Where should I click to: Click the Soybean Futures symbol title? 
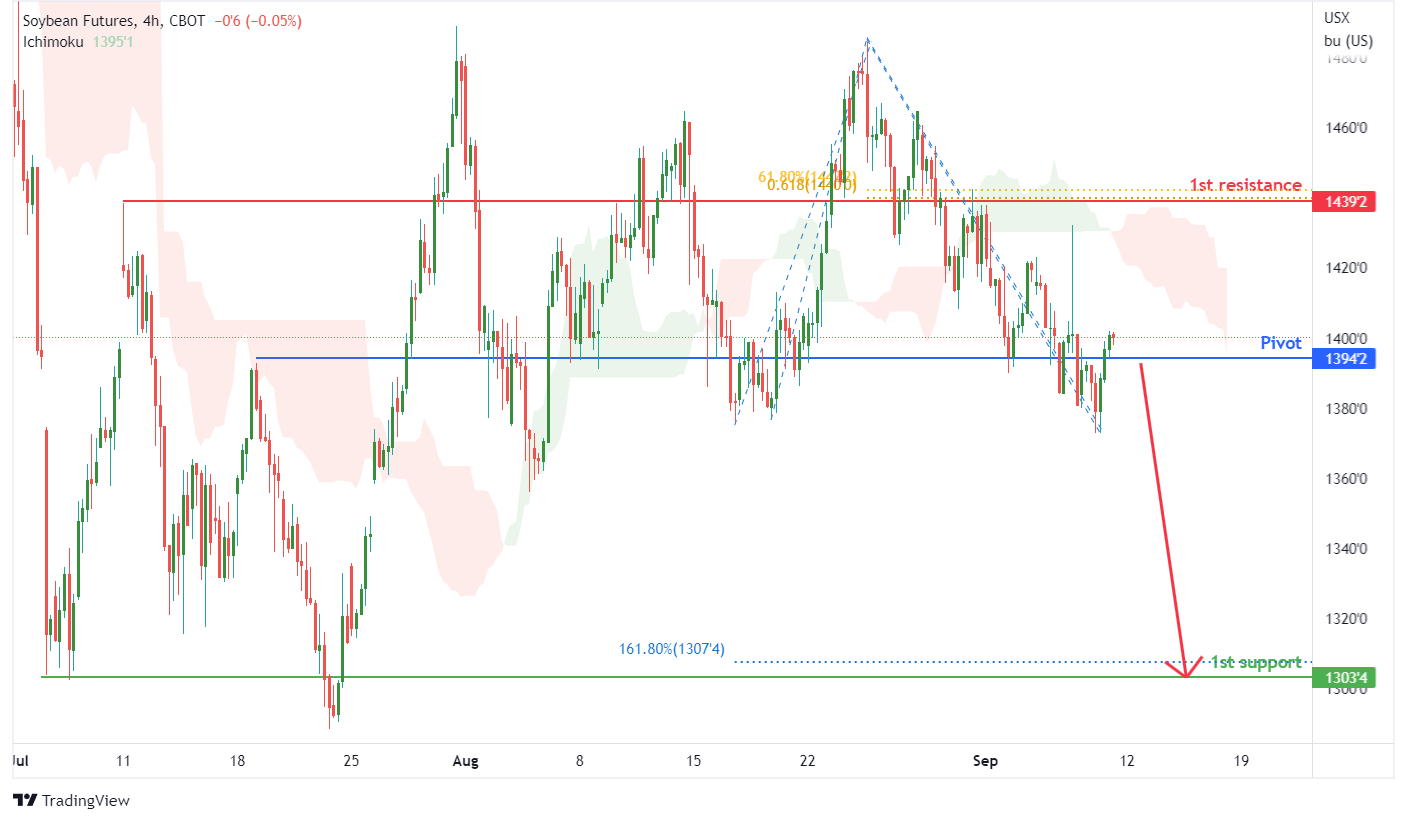[x=76, y=21]
